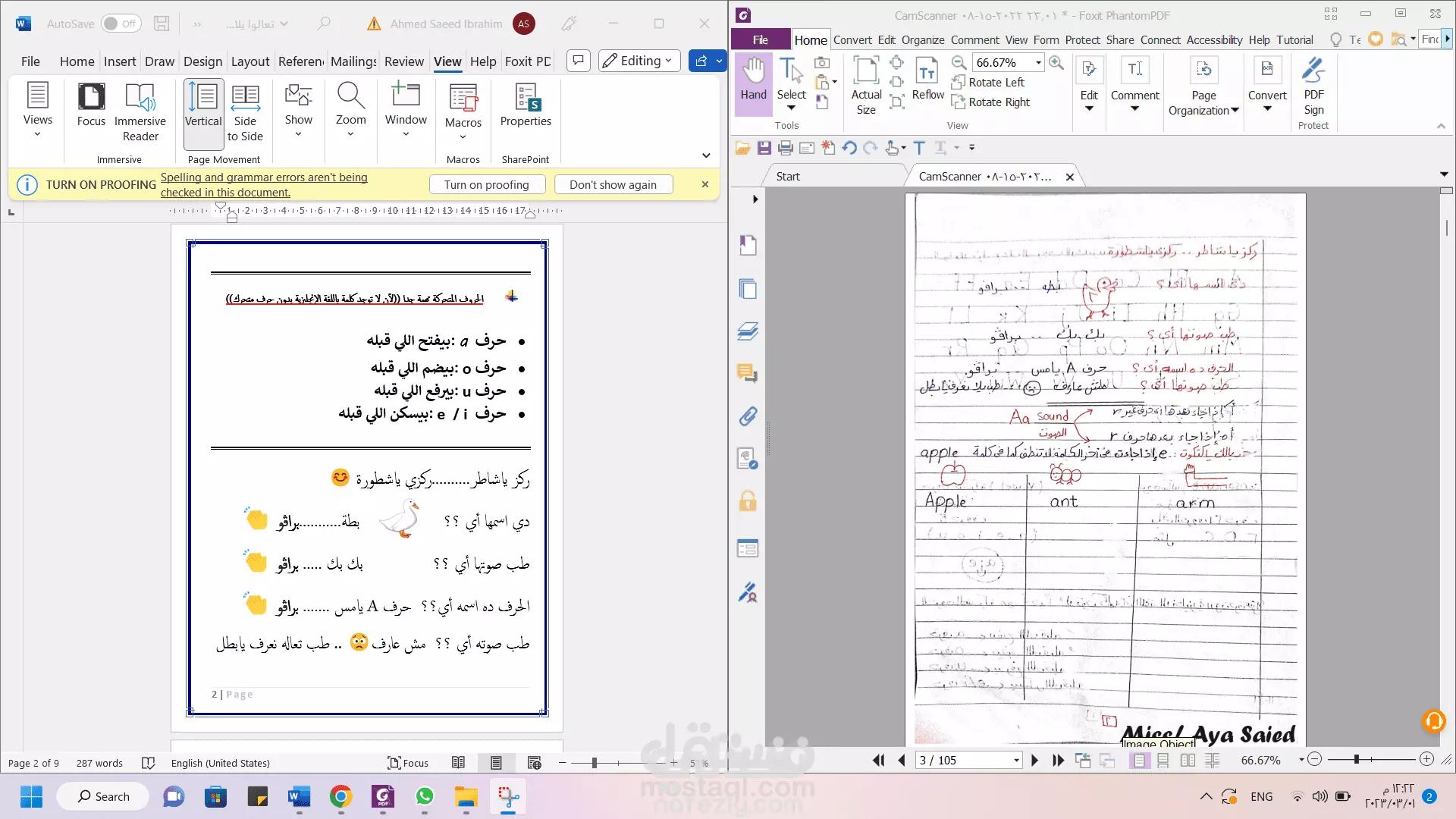Image resolution: width=1456 pixels, height=819 pixels.
Task: Open the Pages thumbnails panel in Foxit sidebar
Action: (748, 288)
